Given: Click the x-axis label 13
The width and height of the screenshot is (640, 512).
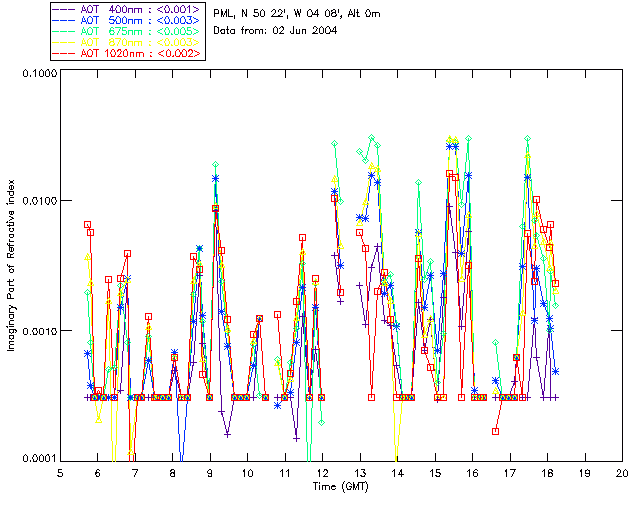Looking at the screenshot, I should click(360, 473).
